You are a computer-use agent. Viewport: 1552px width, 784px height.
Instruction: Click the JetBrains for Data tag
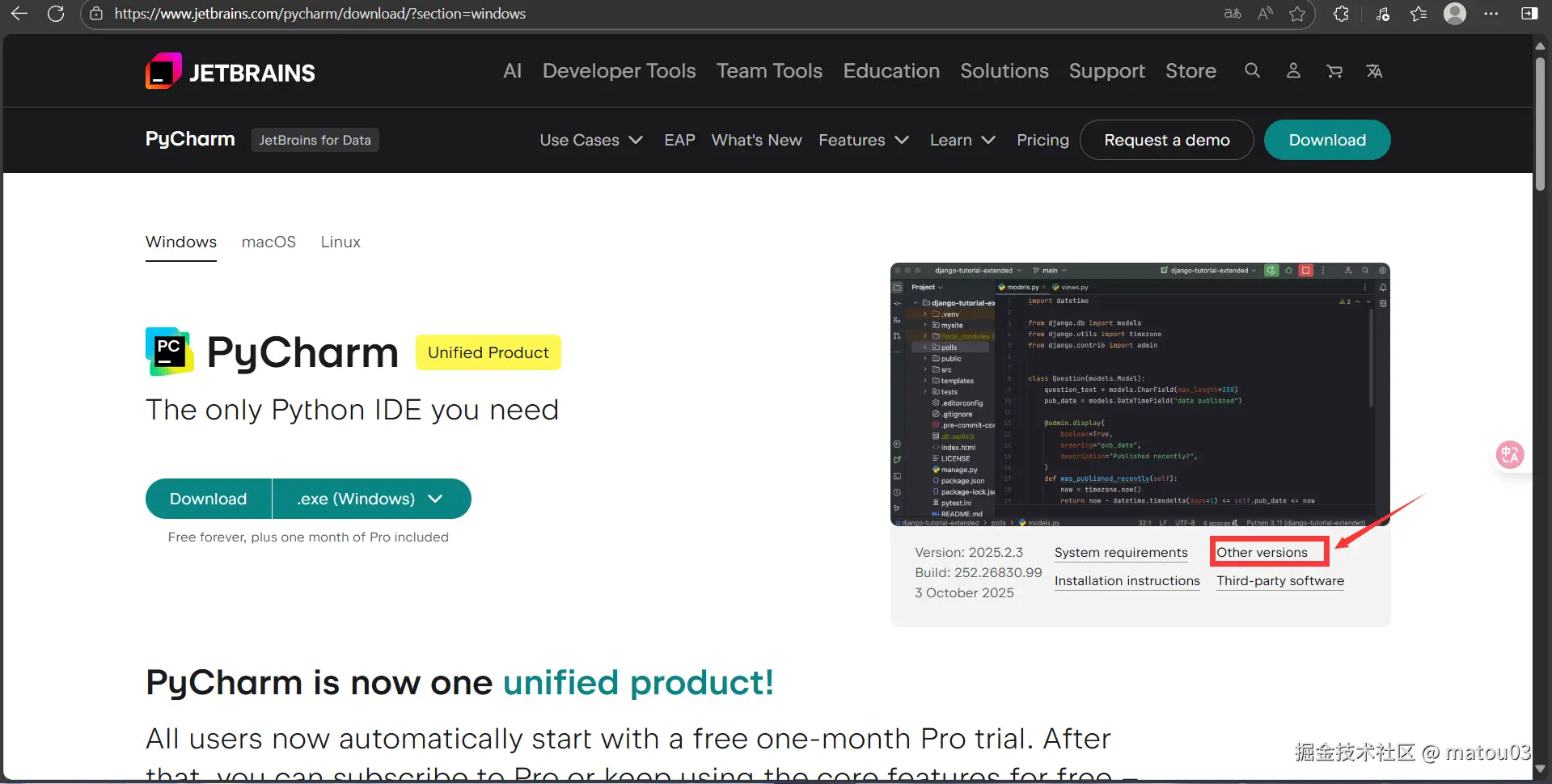click(x=315, y=140)
